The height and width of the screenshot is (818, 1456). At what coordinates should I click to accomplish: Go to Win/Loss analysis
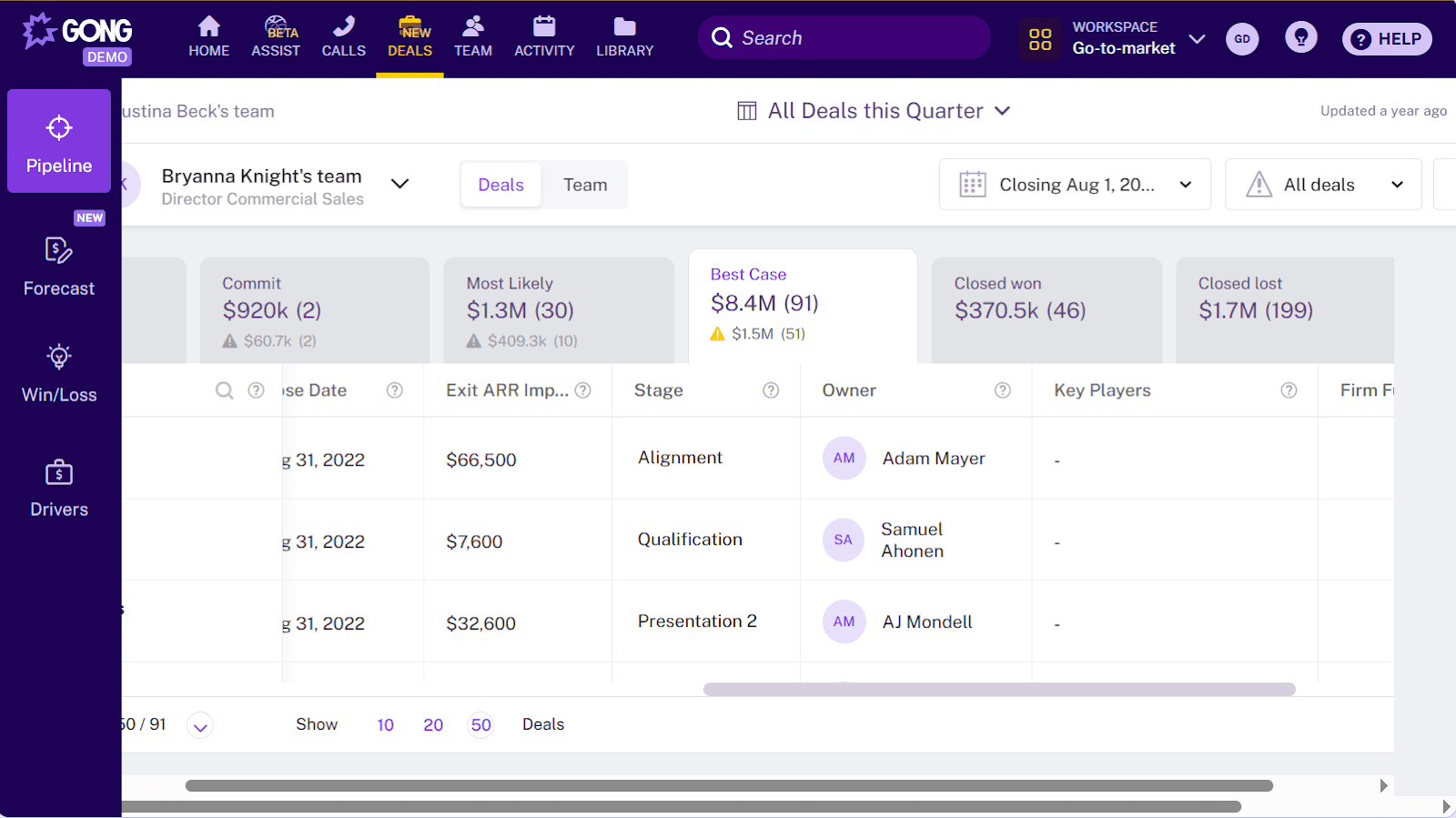(59, 373)
